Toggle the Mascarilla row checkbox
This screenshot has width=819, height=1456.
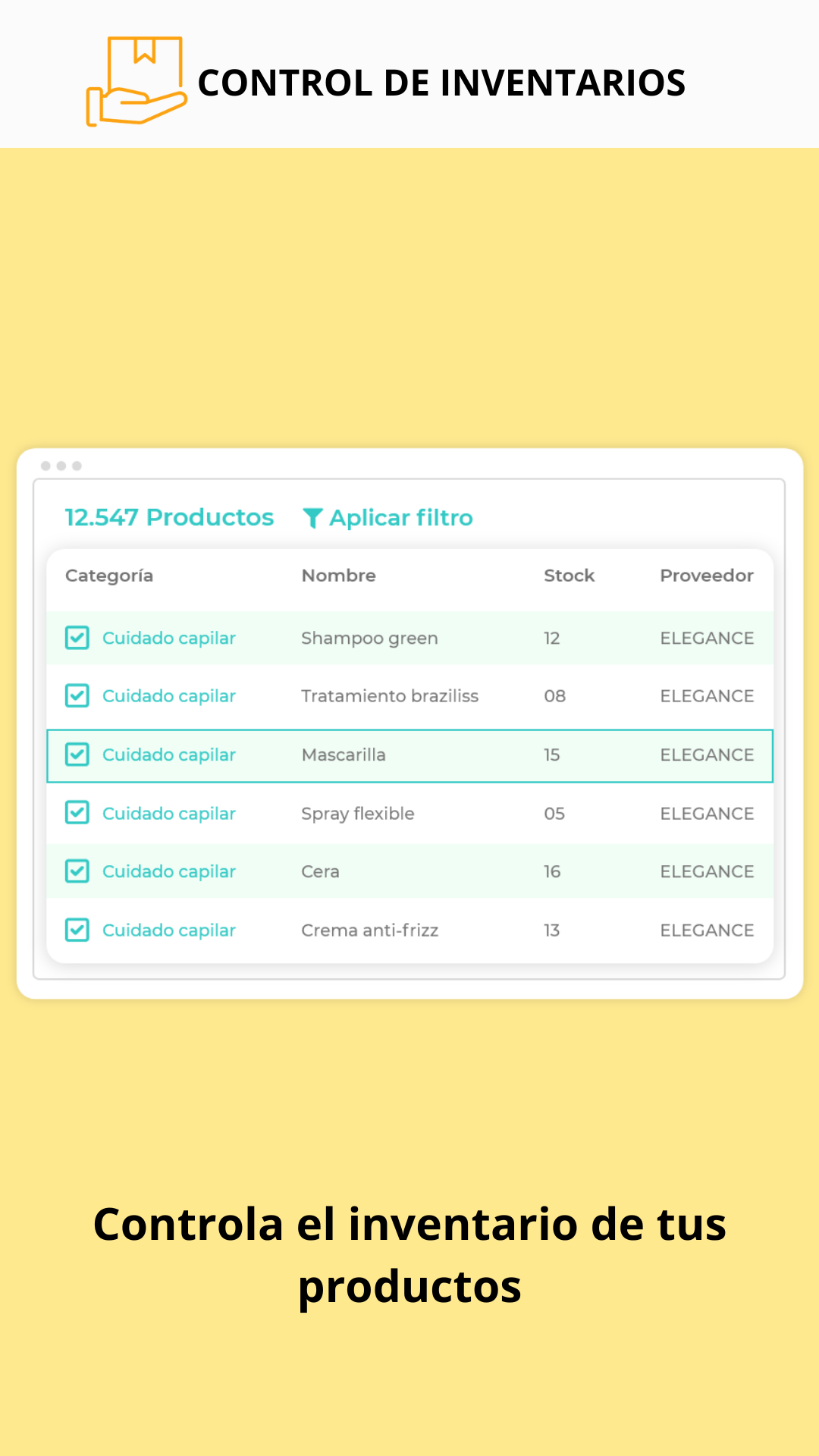tap(77, 755)
